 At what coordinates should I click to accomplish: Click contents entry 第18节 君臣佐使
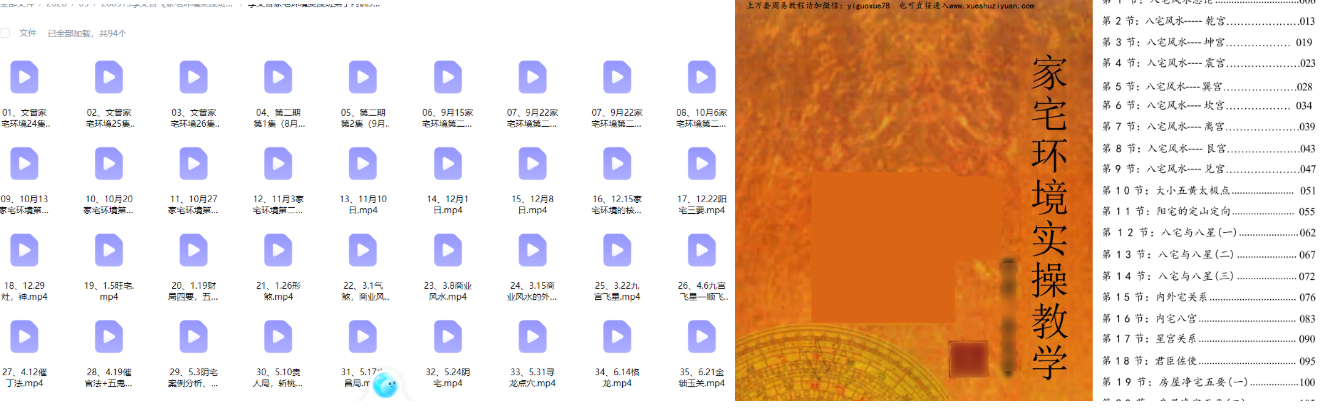point(1209,361)
